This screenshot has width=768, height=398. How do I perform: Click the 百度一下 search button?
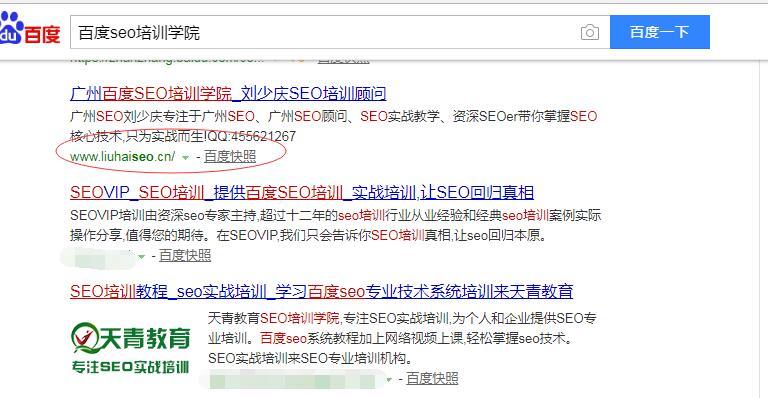click(659, 32)
